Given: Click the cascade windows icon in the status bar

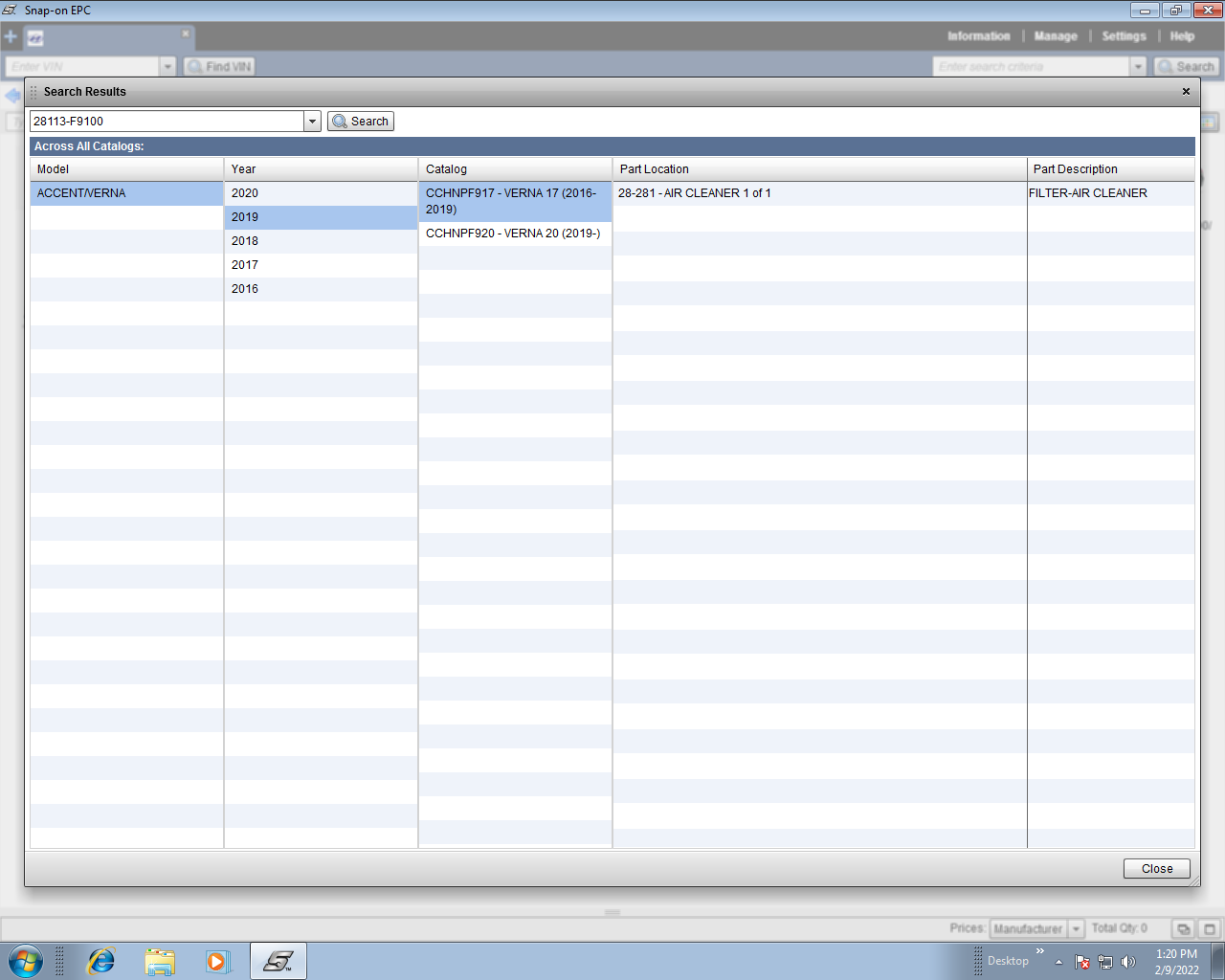Looking at the screenshot, I should tap(1184, 928).
